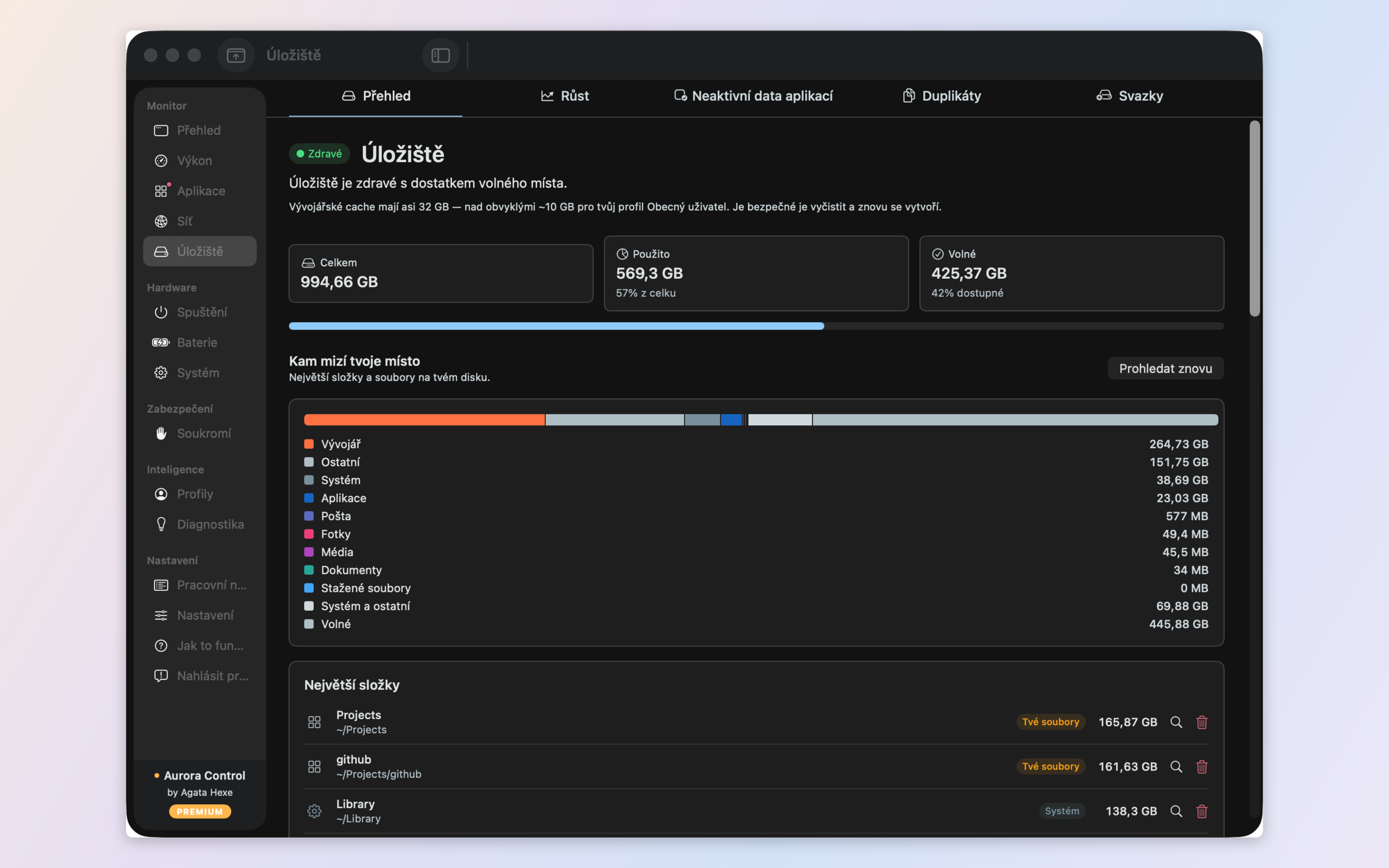Click the Prohledat znovu button
The height and width of the screenshot is (868, 1389).
(1165, 368)
